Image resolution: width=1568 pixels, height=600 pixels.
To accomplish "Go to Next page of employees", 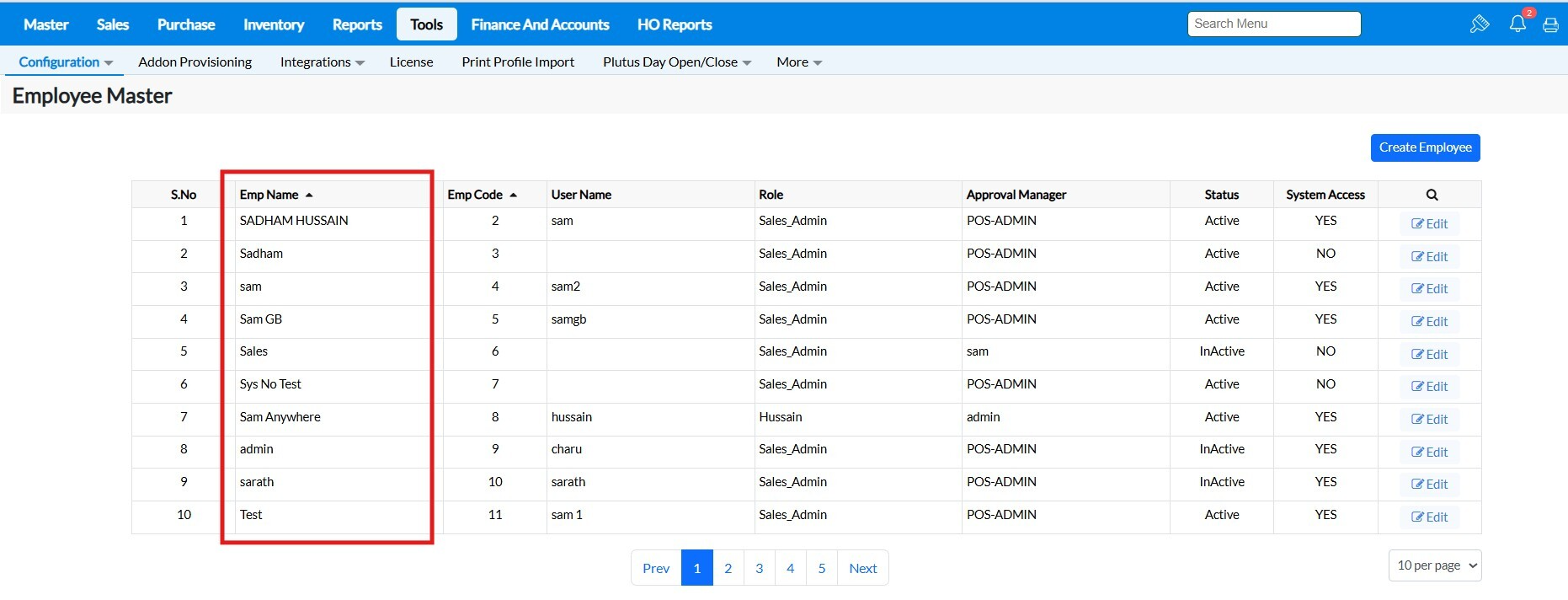I will click(862, 568).
